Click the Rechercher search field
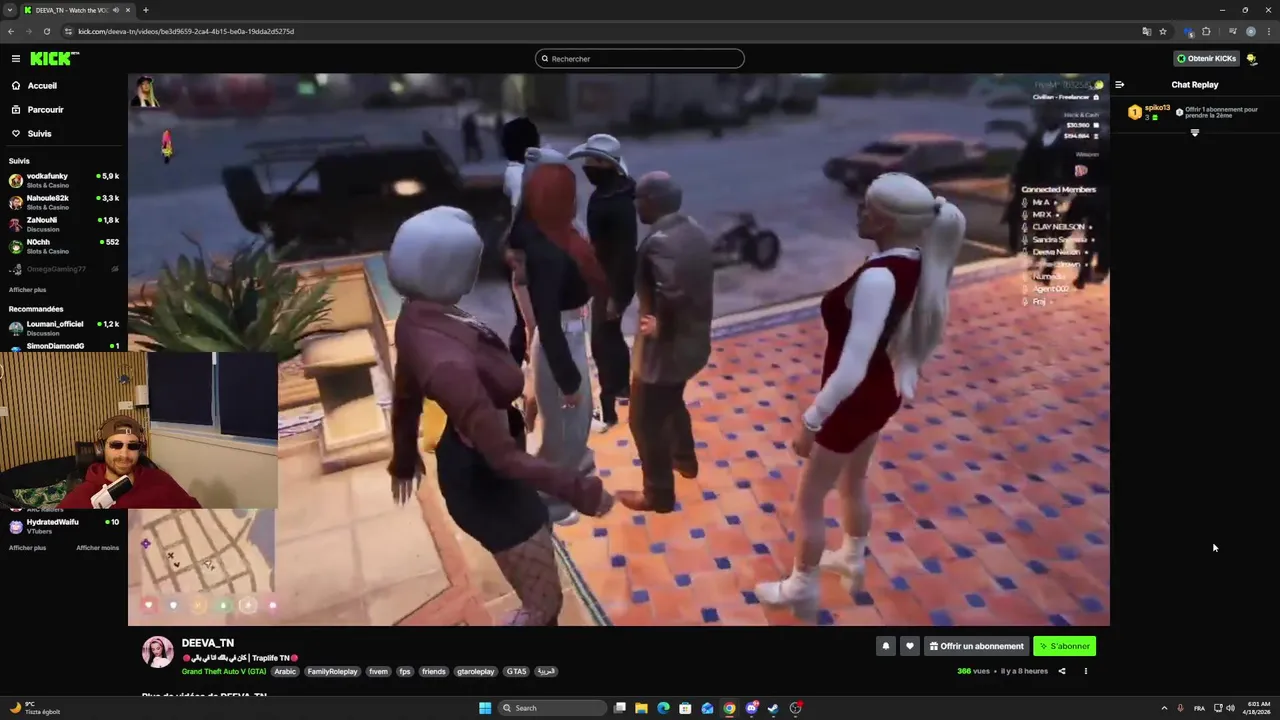Image resolution: width=1280 pixels, height=720 pixels. (640, 59)
